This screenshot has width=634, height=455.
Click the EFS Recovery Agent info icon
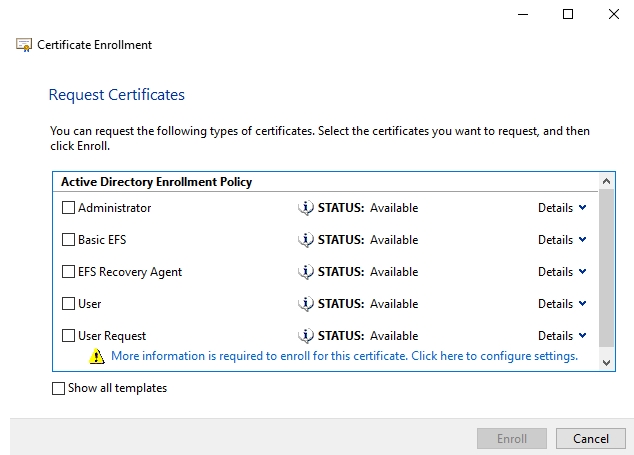click(x=306, y=272)
